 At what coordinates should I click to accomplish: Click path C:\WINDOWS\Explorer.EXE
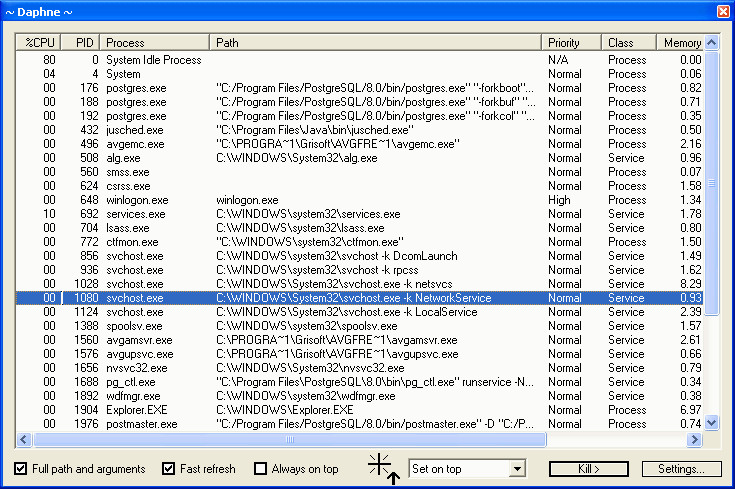tap(285, 410)
